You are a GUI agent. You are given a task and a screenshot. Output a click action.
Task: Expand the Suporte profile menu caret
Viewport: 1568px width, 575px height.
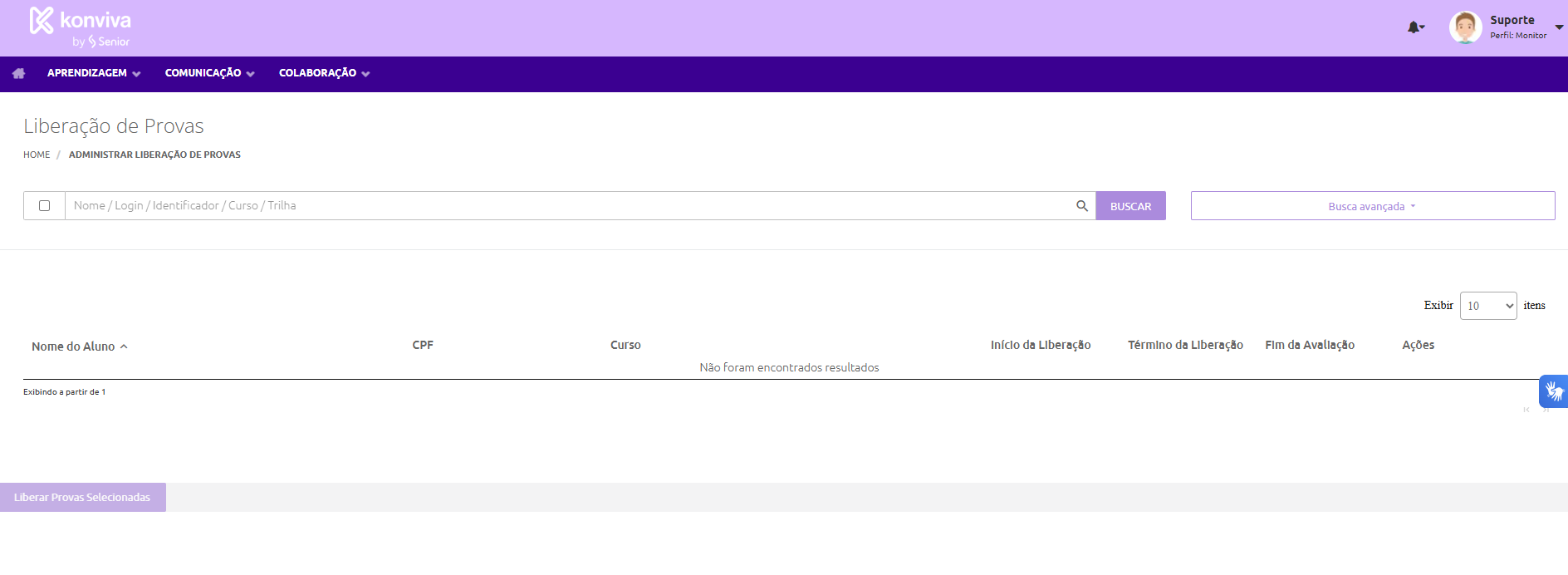1559,27
